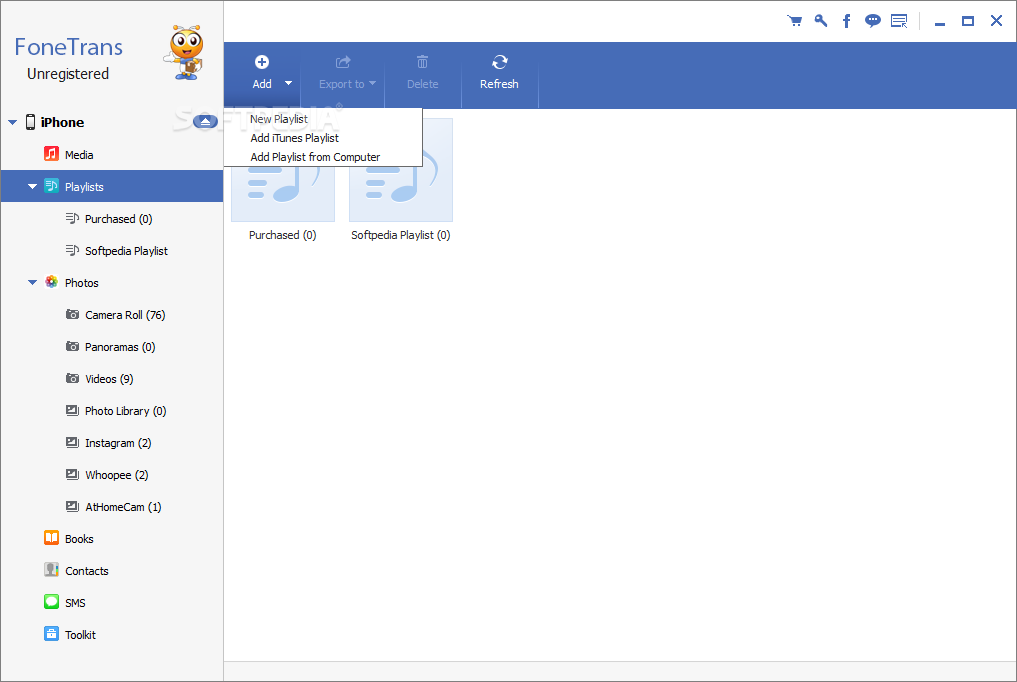Image resolution: width=1017 pixels, height=682 pixels.
Task: Click the Softpedia Playlist (0) caption
Action: (x=401, y=235)
